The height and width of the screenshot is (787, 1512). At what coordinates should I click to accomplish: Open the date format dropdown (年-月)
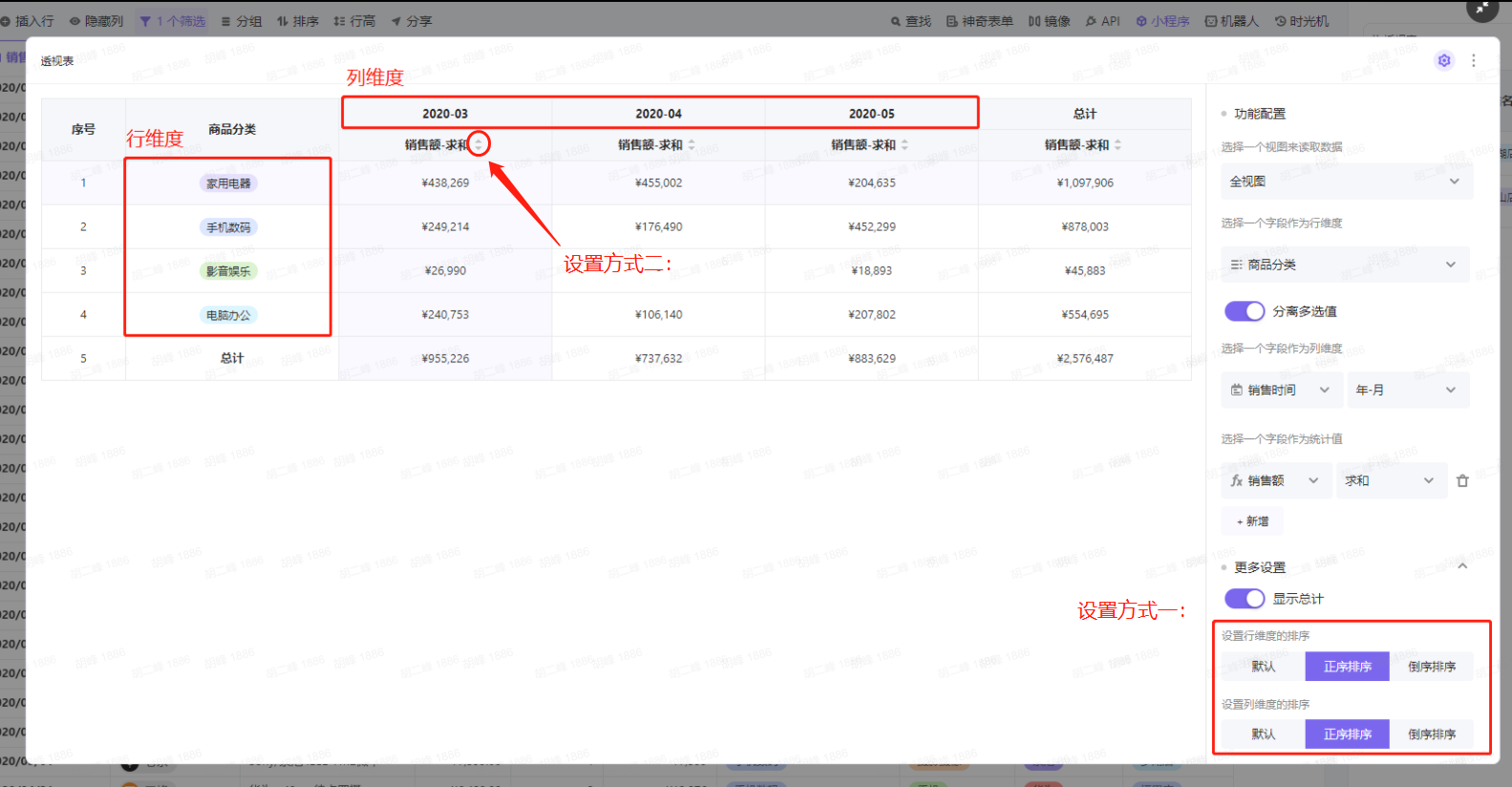click(x=1407, y=390)
